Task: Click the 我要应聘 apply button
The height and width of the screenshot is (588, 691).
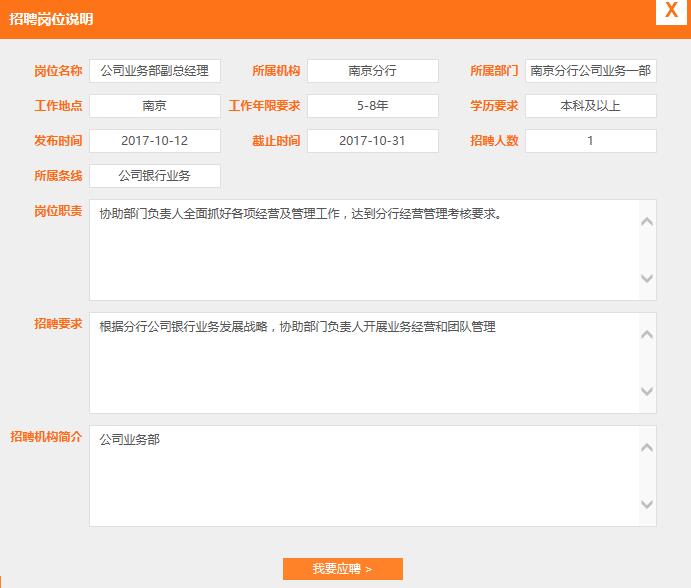Action: 342,569
